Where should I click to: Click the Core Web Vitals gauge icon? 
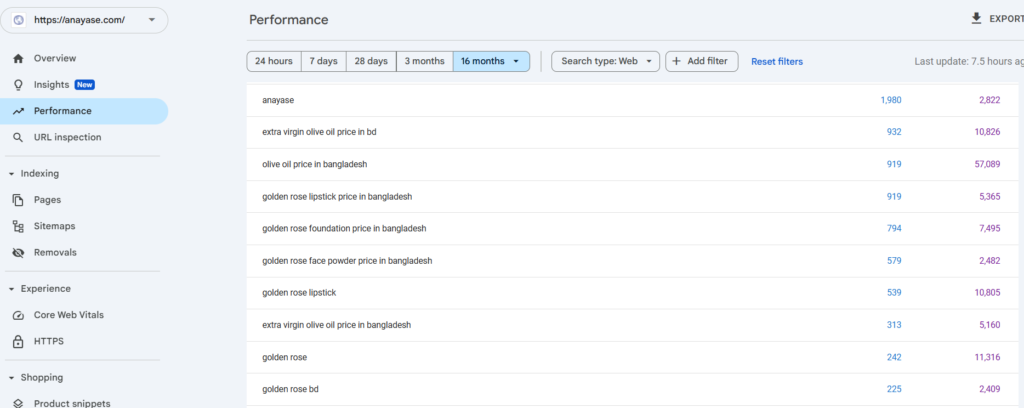click(18, 315)
